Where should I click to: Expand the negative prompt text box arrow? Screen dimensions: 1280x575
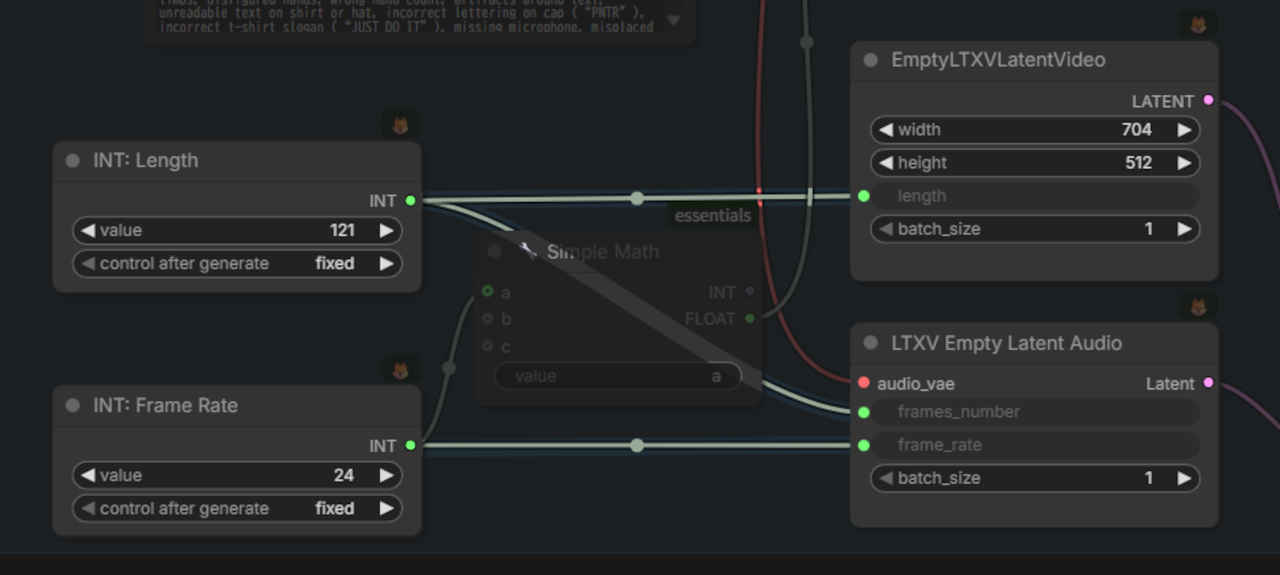pos(673,21)
